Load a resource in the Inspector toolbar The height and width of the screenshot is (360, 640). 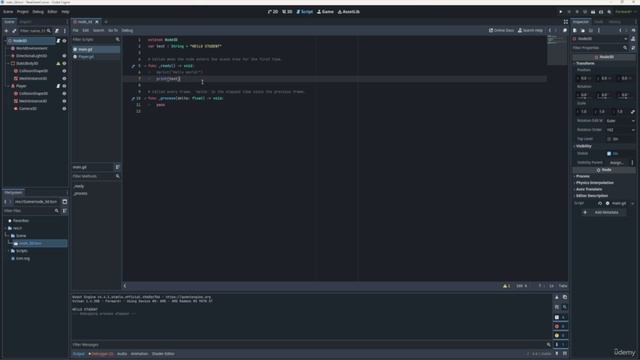click(583, 31)
